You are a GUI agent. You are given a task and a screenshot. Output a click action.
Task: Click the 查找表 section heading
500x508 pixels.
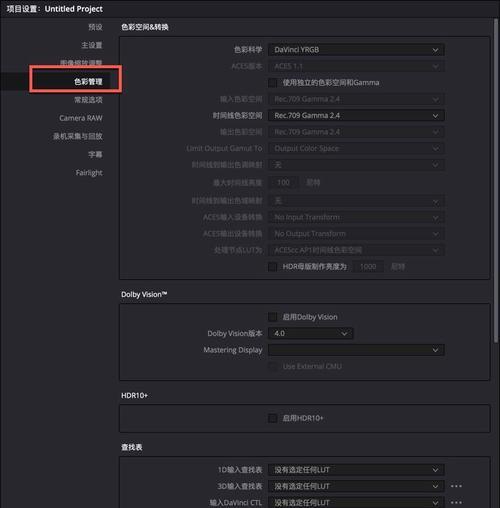132,447
